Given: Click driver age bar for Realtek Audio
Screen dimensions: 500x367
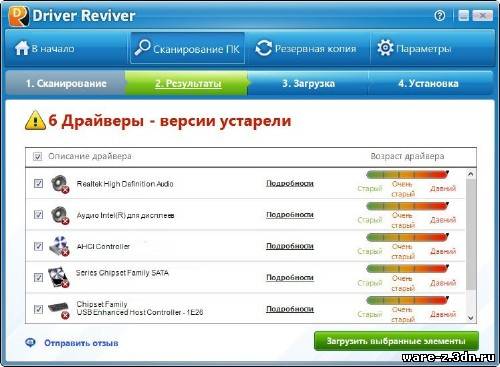Looking at the screenshot, I should click(x=407, y=174).
